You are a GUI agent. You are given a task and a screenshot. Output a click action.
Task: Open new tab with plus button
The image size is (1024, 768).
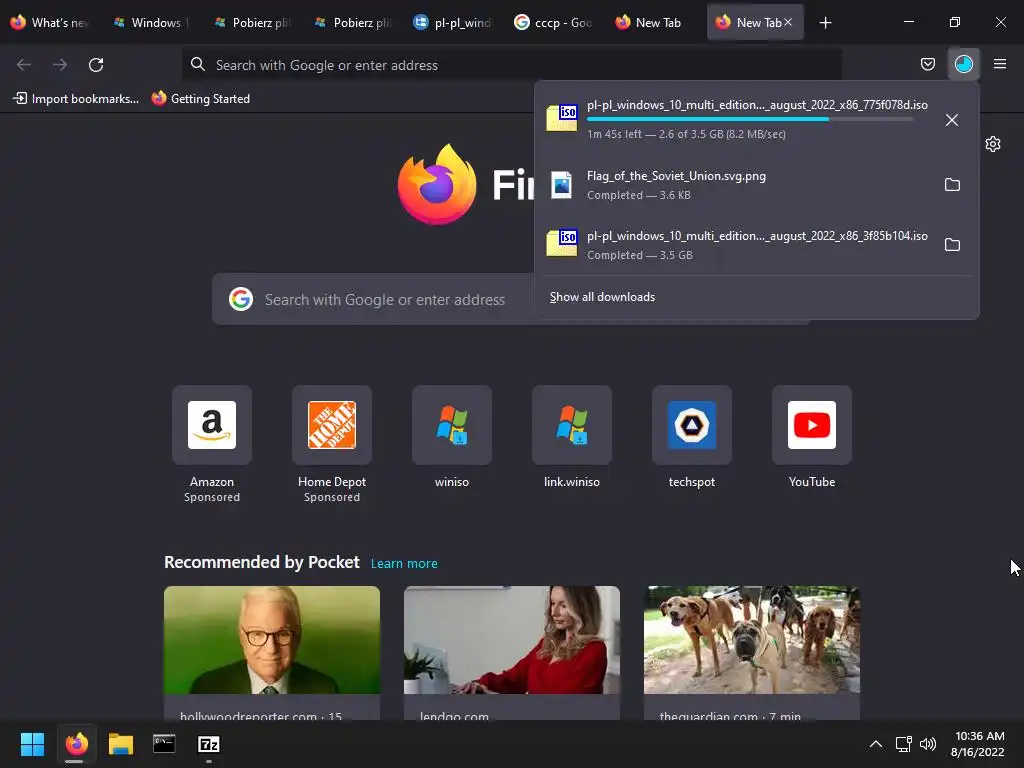tap(825, 23)
